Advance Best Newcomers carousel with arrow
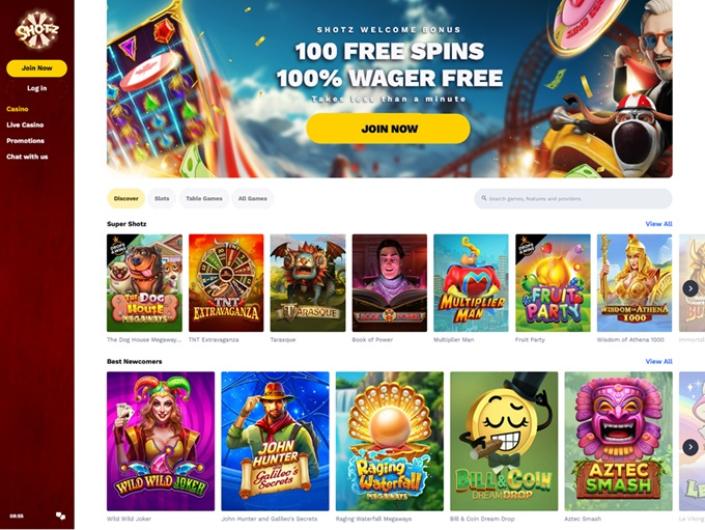The width and height of the screenshot is (705, 530). tap(690, 447)
